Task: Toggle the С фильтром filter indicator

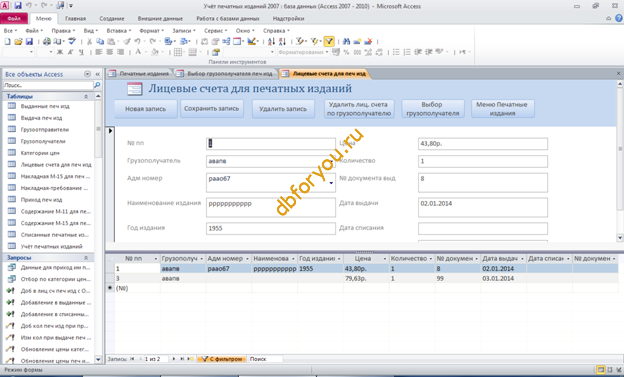Action: coord(222,359)
